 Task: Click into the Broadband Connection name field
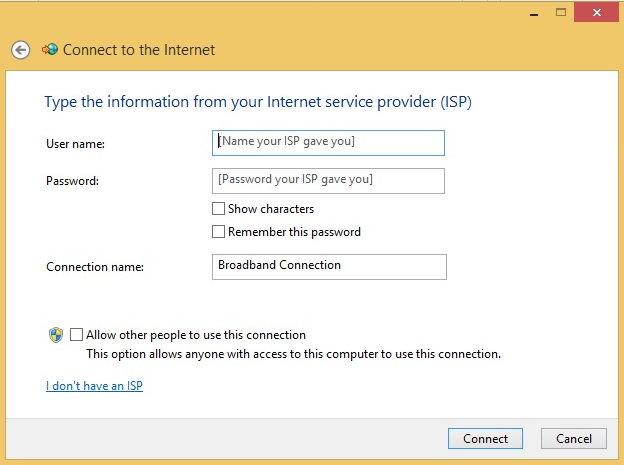point(329,267)
